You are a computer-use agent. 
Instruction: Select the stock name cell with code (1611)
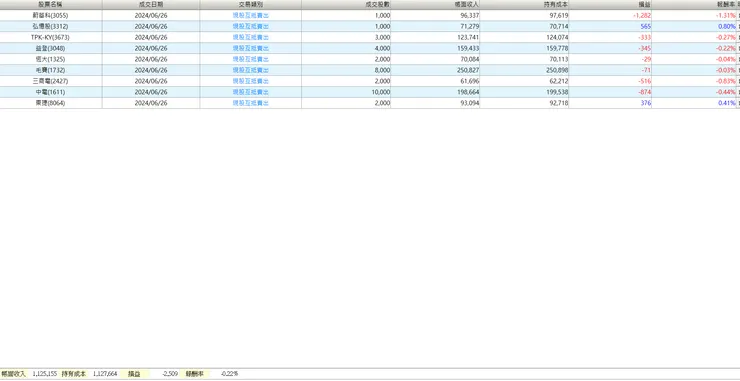coord(50,92)
